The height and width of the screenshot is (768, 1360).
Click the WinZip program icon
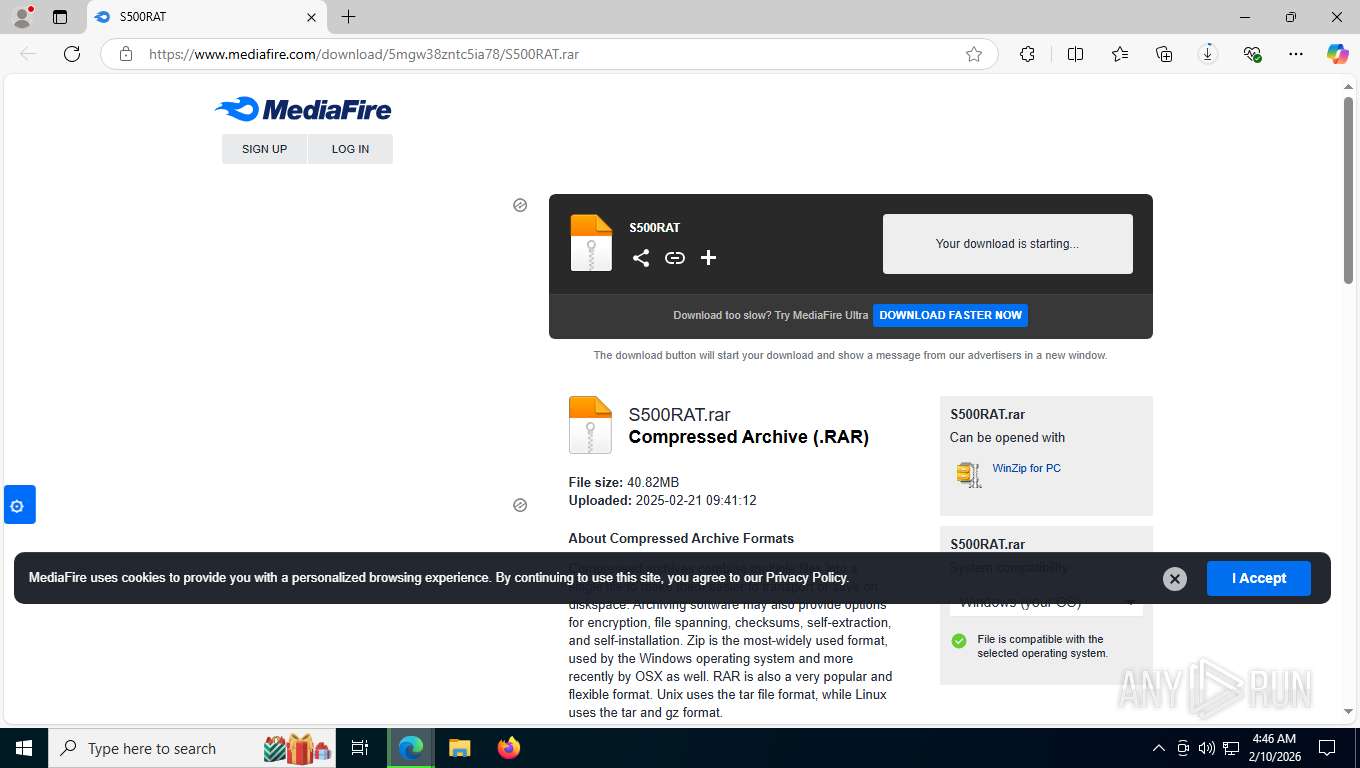[x=968, y=474]
